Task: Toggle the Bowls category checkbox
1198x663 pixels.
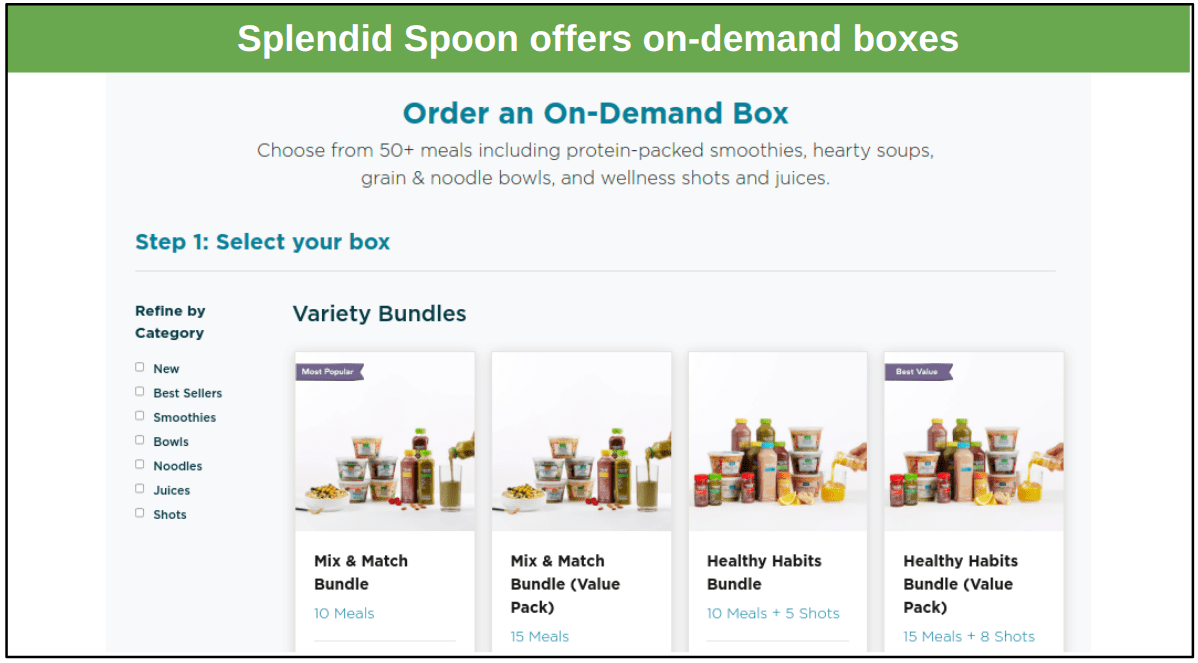Action: [140, 441]
